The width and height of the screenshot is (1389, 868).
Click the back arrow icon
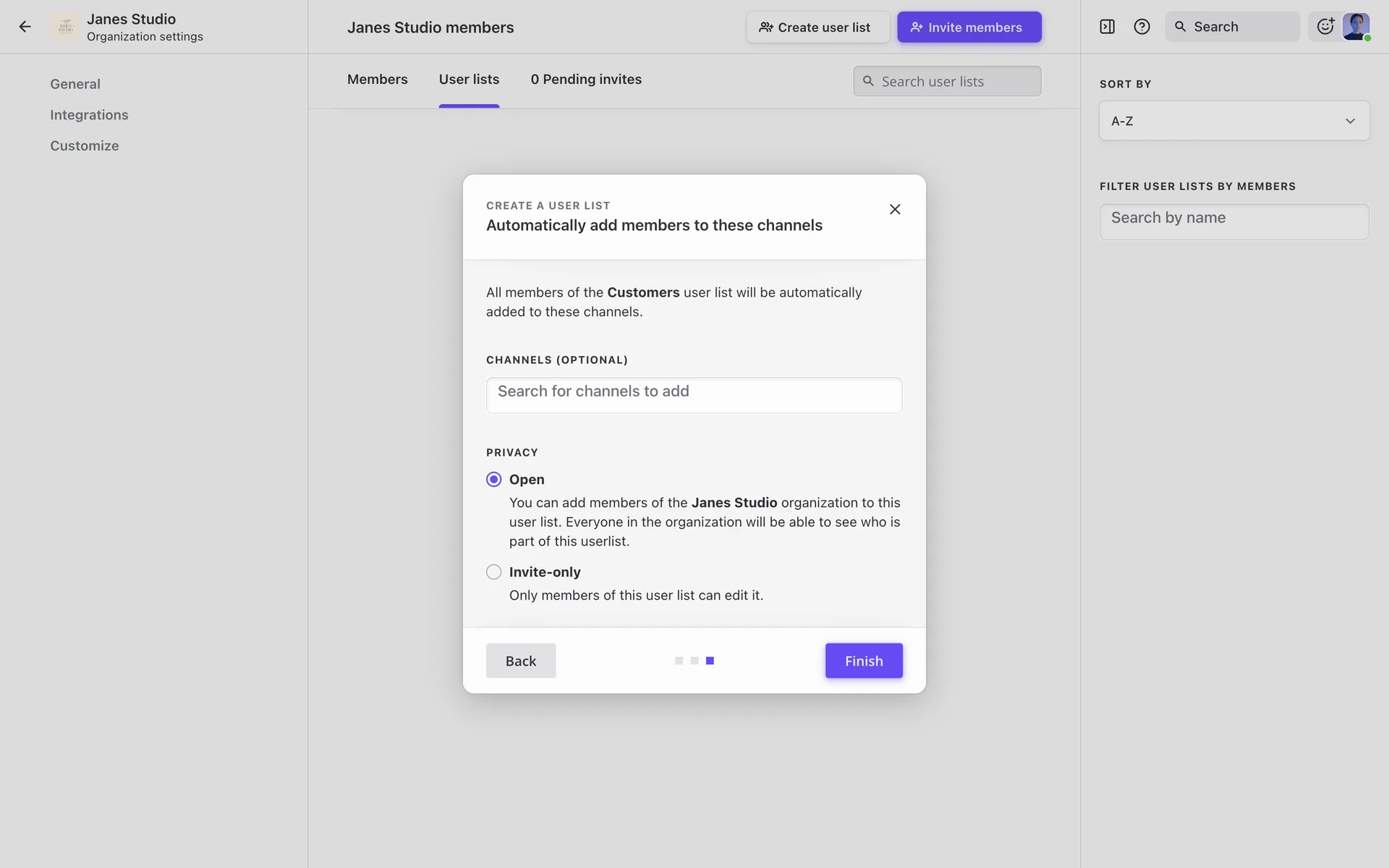25,27
